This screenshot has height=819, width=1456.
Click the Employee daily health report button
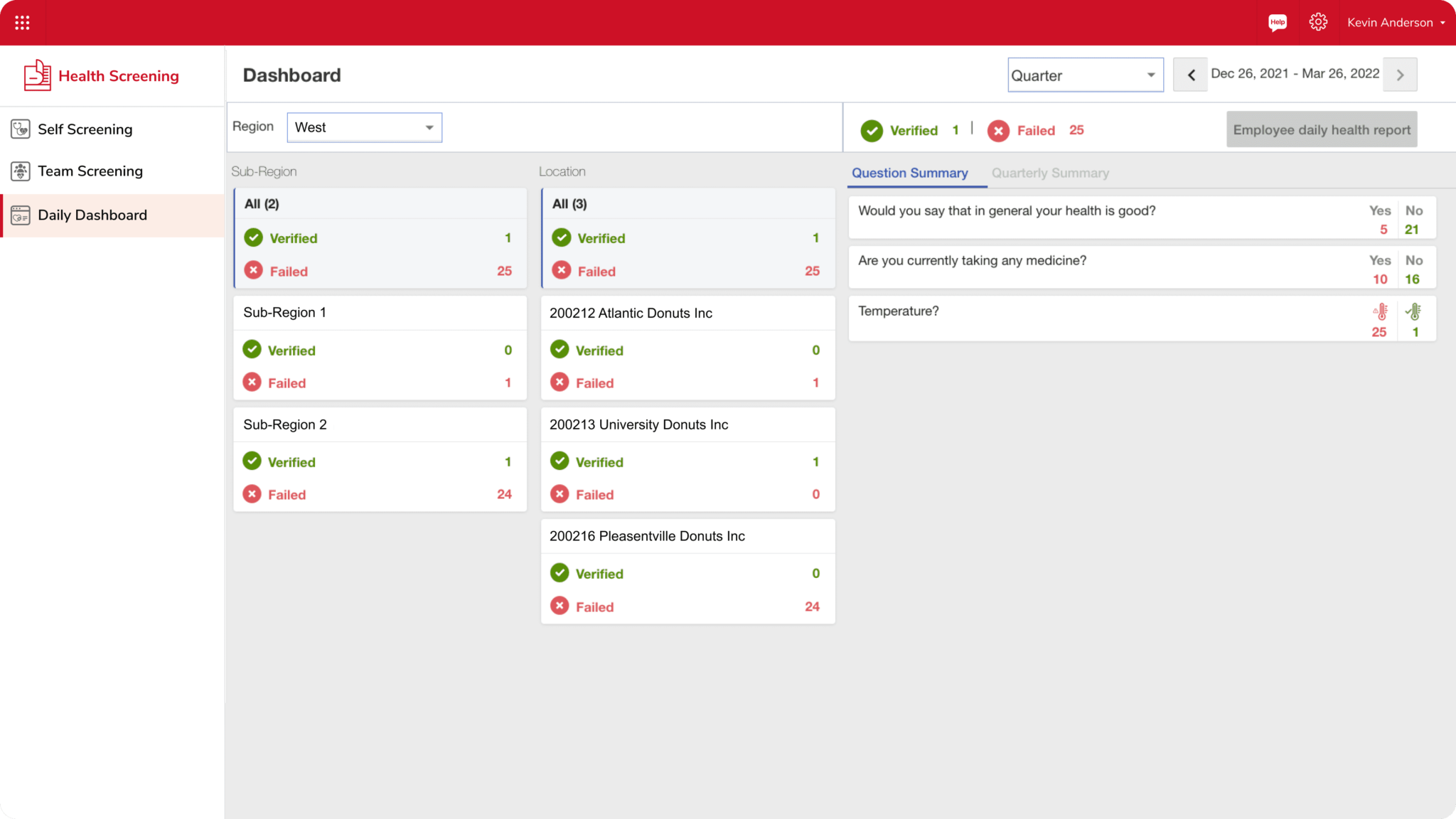coord(1321,130)
